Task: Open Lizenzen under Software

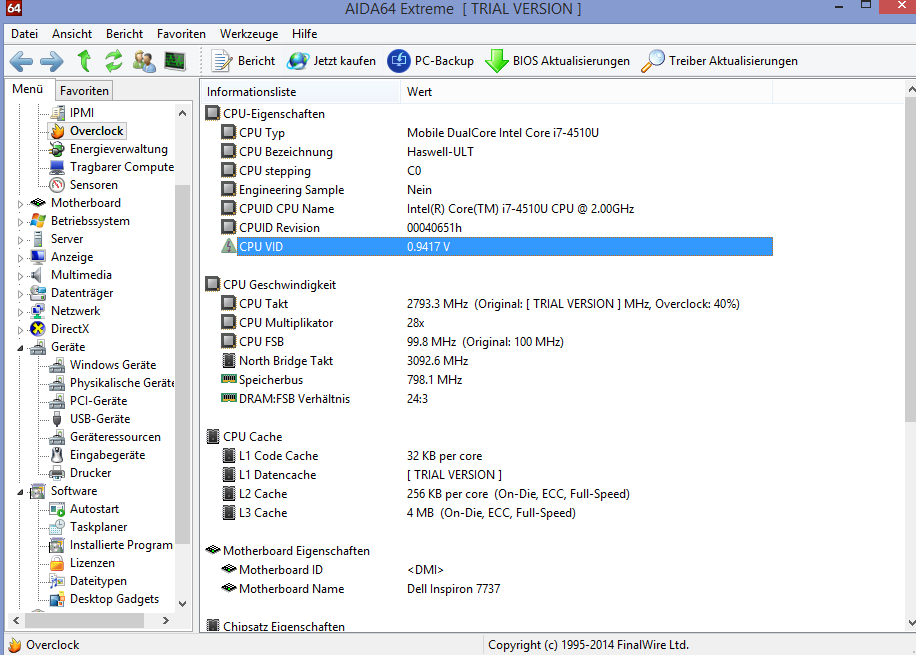Action: [x=92, y=563]
